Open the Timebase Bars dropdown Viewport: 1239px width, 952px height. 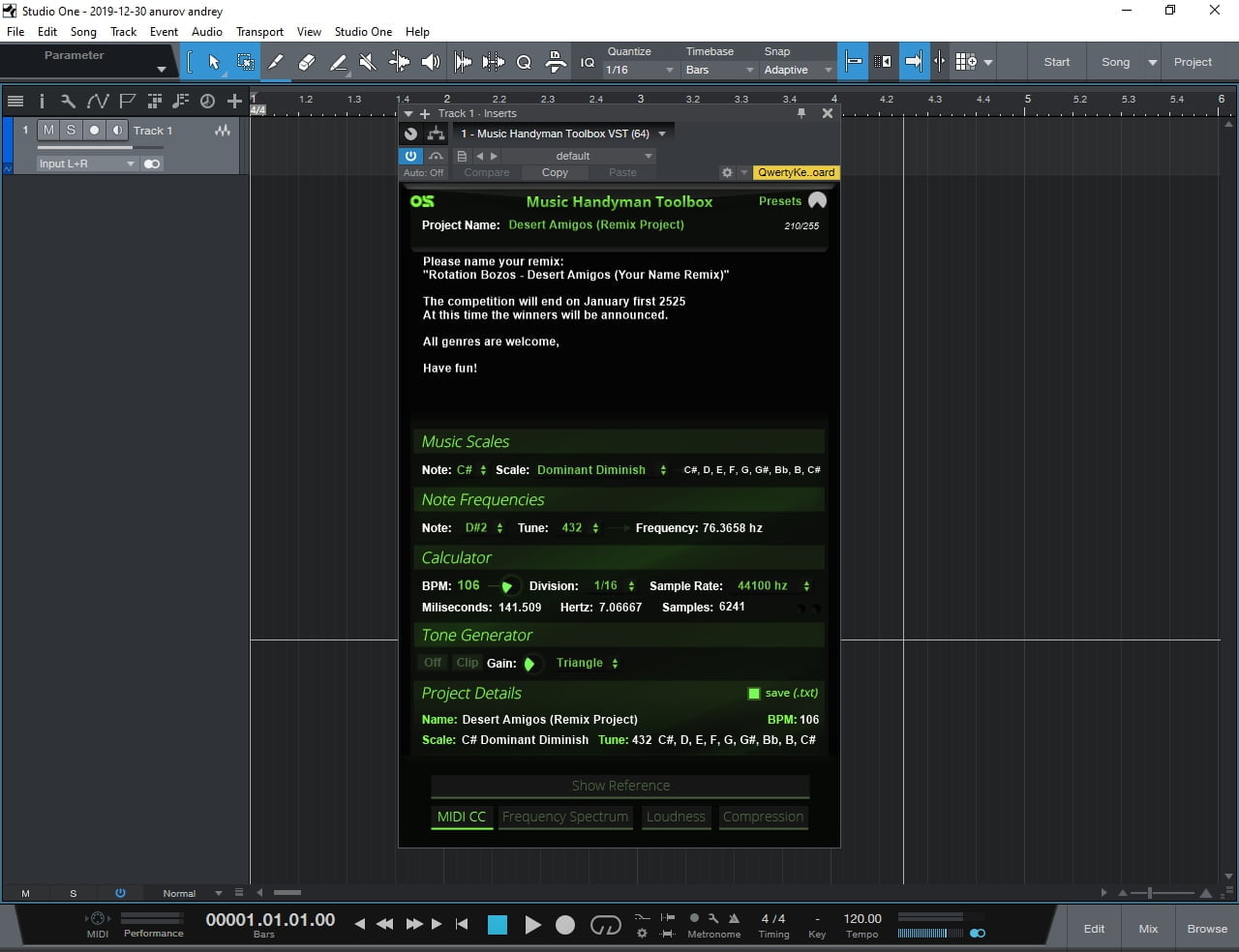719,70
